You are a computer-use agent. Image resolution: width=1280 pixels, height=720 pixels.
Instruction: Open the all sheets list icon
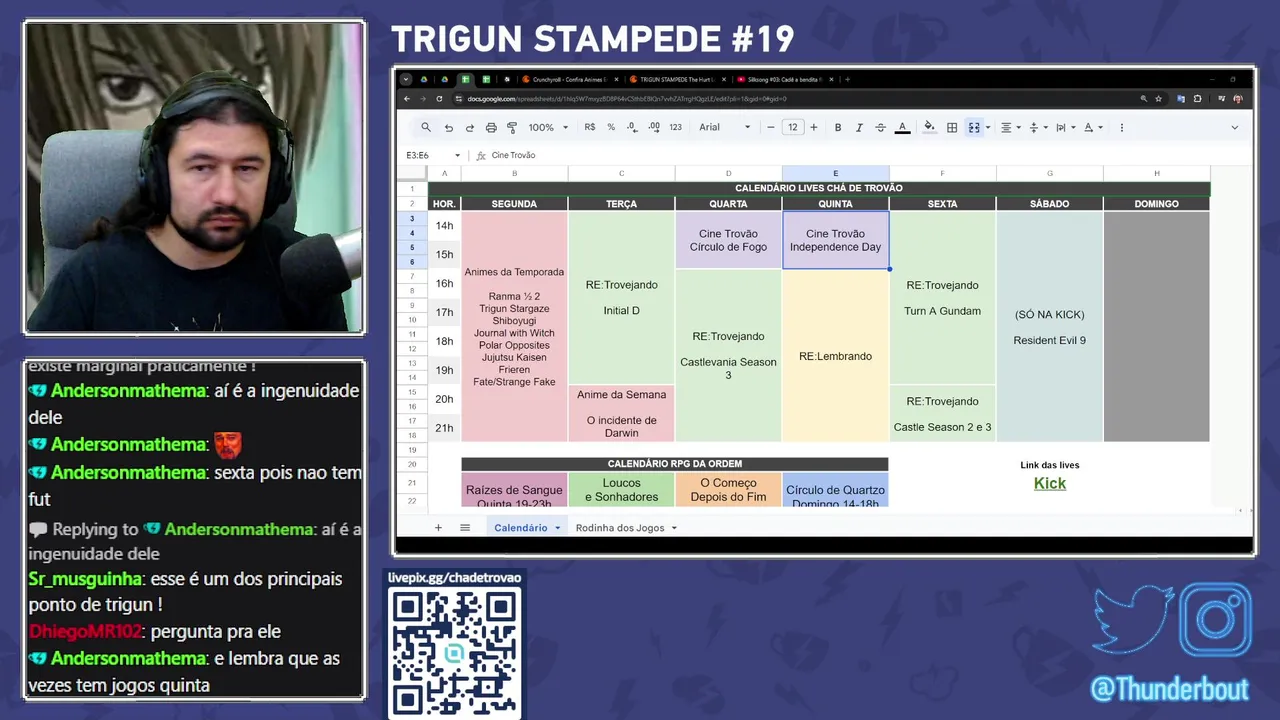coord(465,527)
